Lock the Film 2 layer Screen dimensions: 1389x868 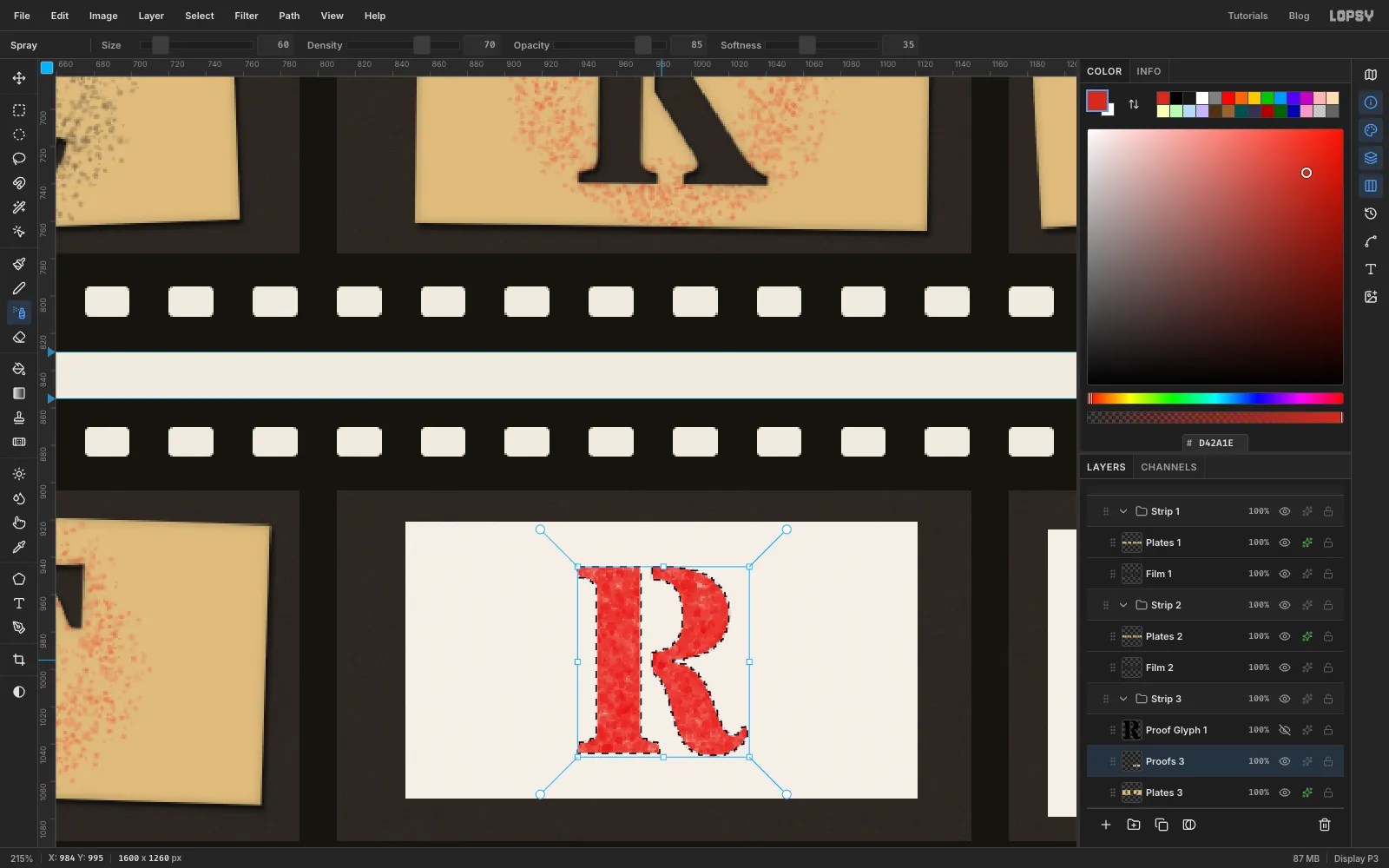coord(1328,667)
